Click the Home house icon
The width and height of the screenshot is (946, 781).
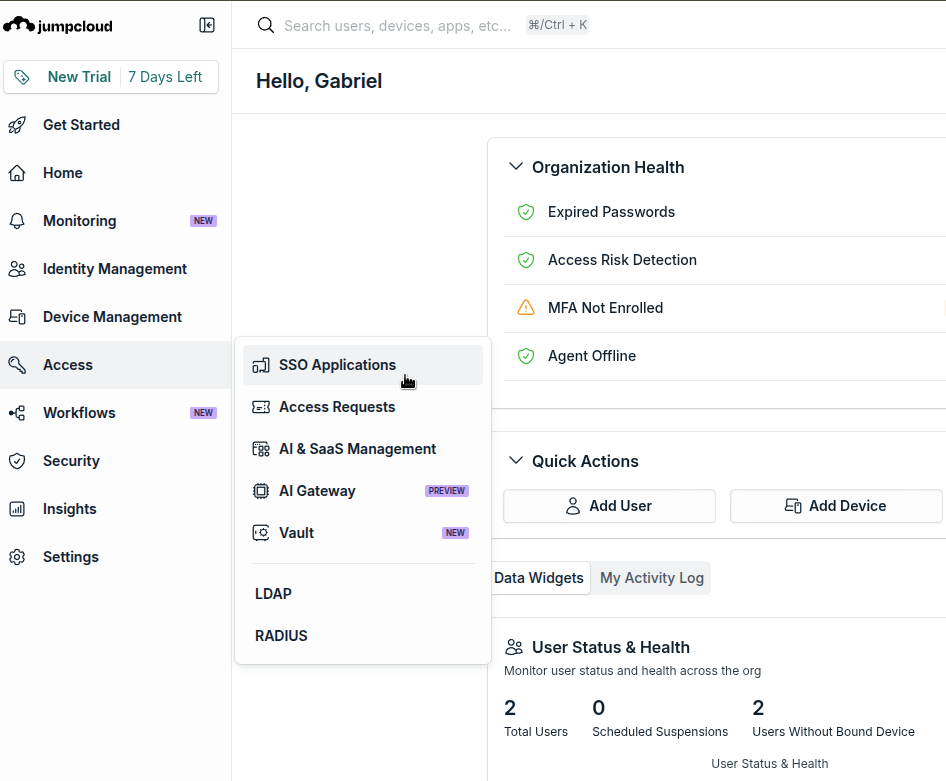tap(17, 173)
